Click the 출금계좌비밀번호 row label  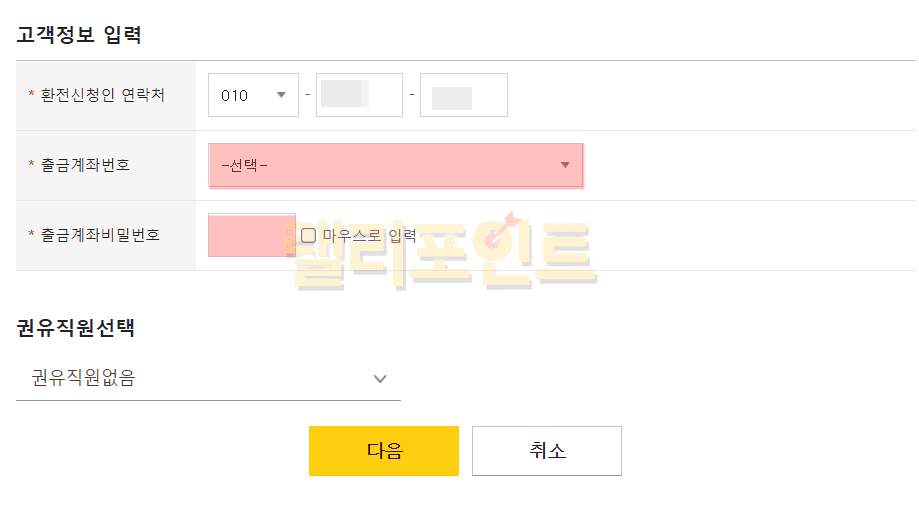point(100,235)
